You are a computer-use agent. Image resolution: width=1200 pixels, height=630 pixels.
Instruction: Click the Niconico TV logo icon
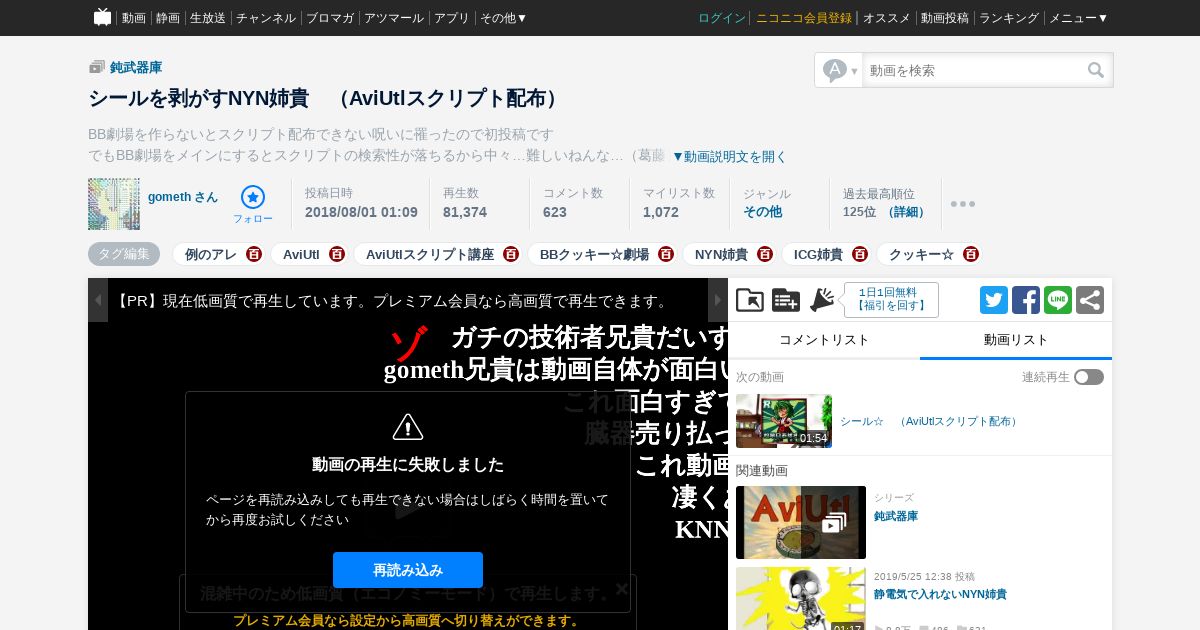[102, 17]
